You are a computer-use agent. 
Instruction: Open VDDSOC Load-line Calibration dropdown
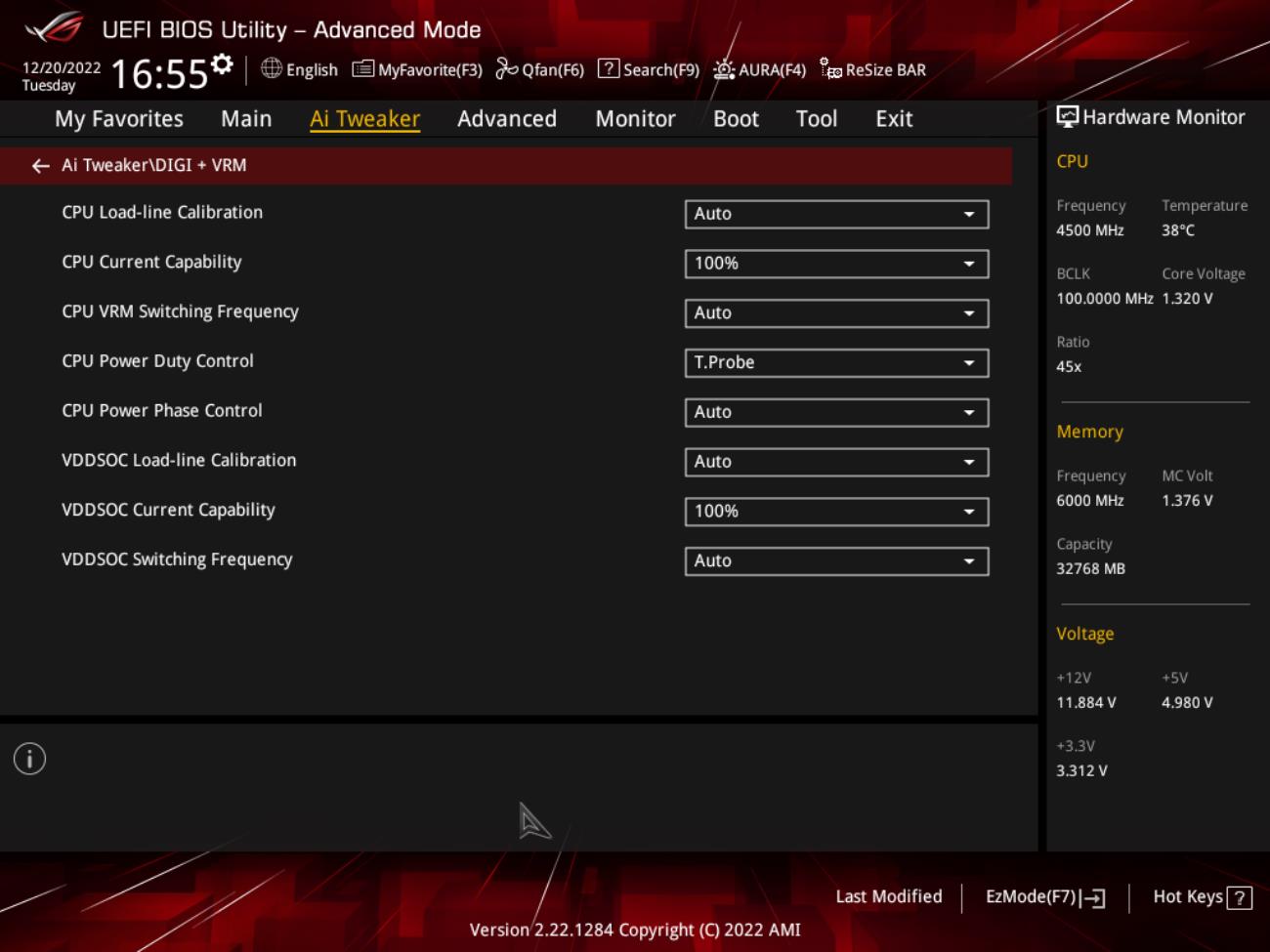click(x=836, y=462)
